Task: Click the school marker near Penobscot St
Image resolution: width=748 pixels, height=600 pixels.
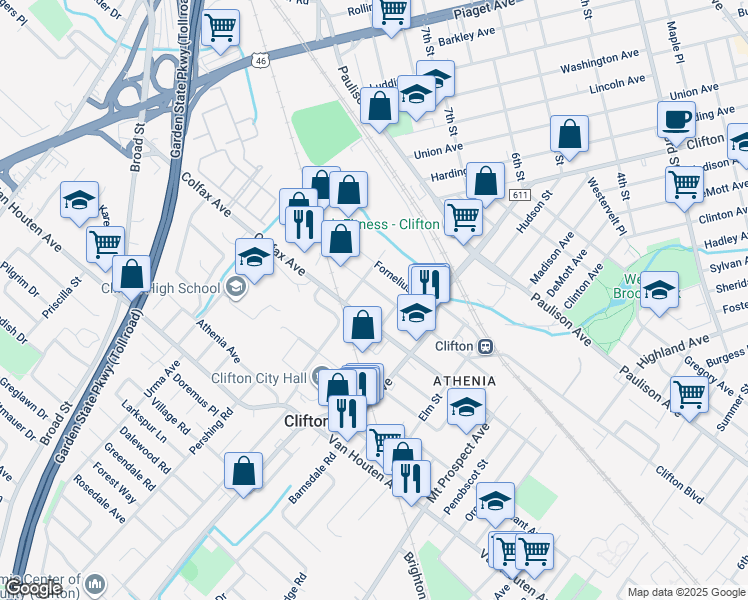Action: click(x=495, y=500)
